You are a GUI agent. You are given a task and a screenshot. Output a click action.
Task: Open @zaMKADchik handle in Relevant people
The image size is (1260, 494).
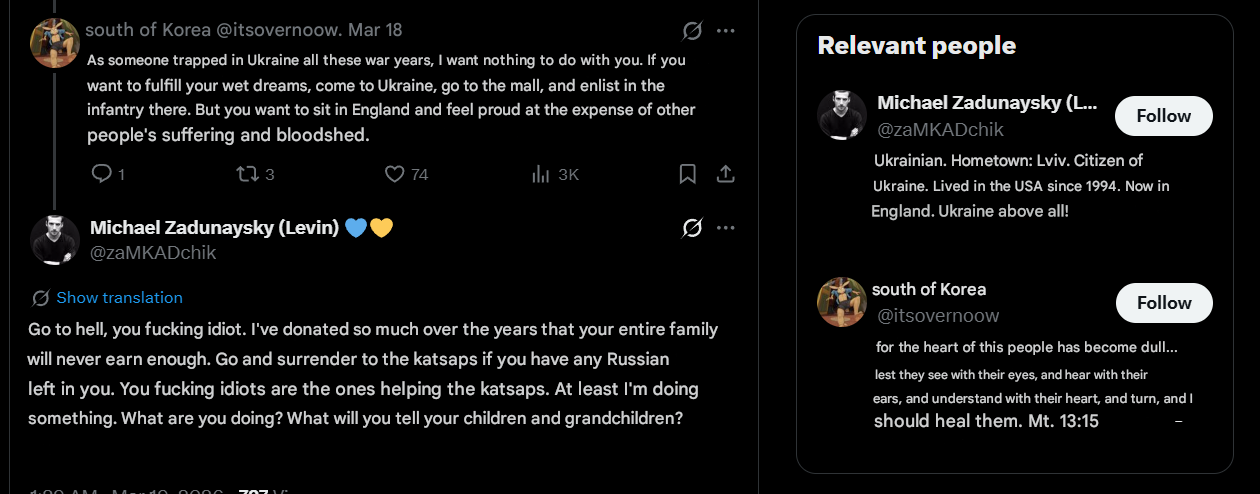tap(940, 130)
